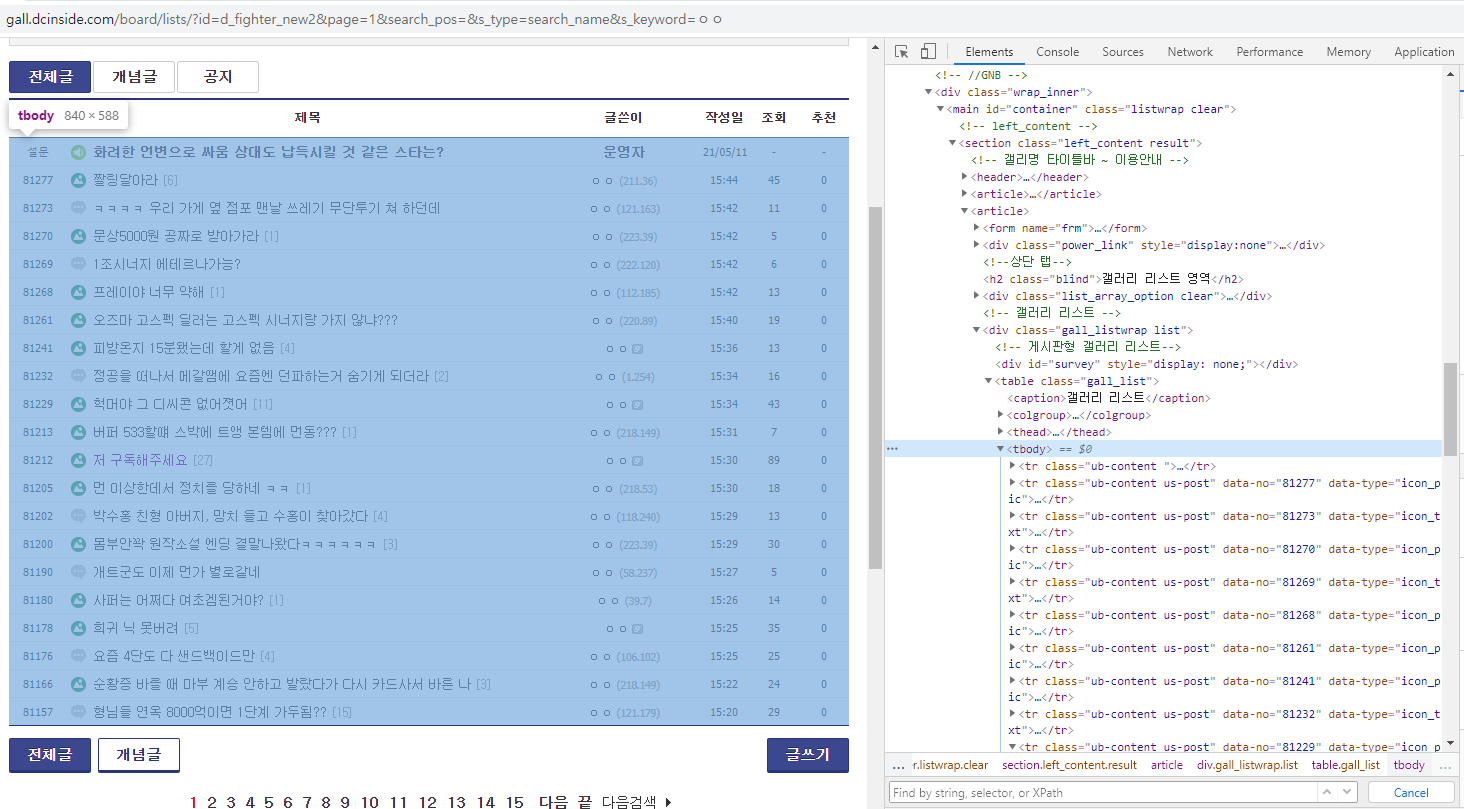This screenshot has height=809, width=1464.
Task: Click the speech-bubble icon of post 81269
Action: pos(78,264)
